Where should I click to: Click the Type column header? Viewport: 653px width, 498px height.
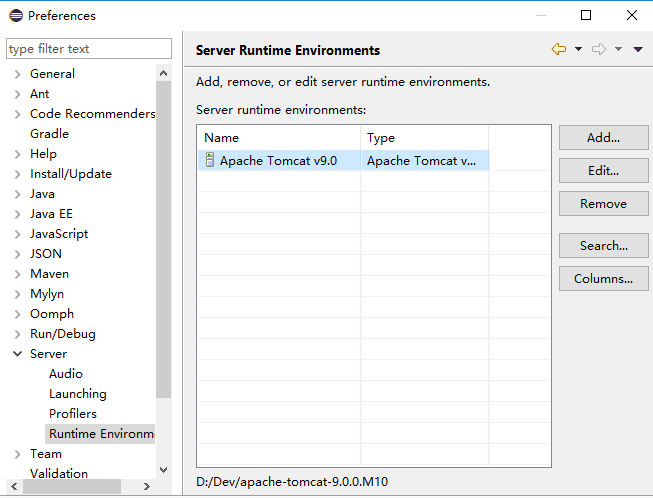click(425, 138)
